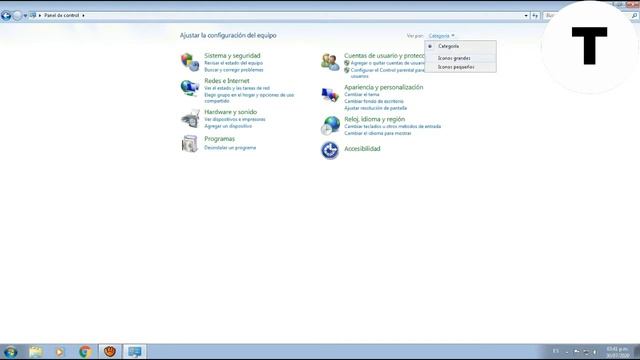Click Ajustar resolución de pantalla link
The image size is (640, 360).
click(x=376, y=108)
